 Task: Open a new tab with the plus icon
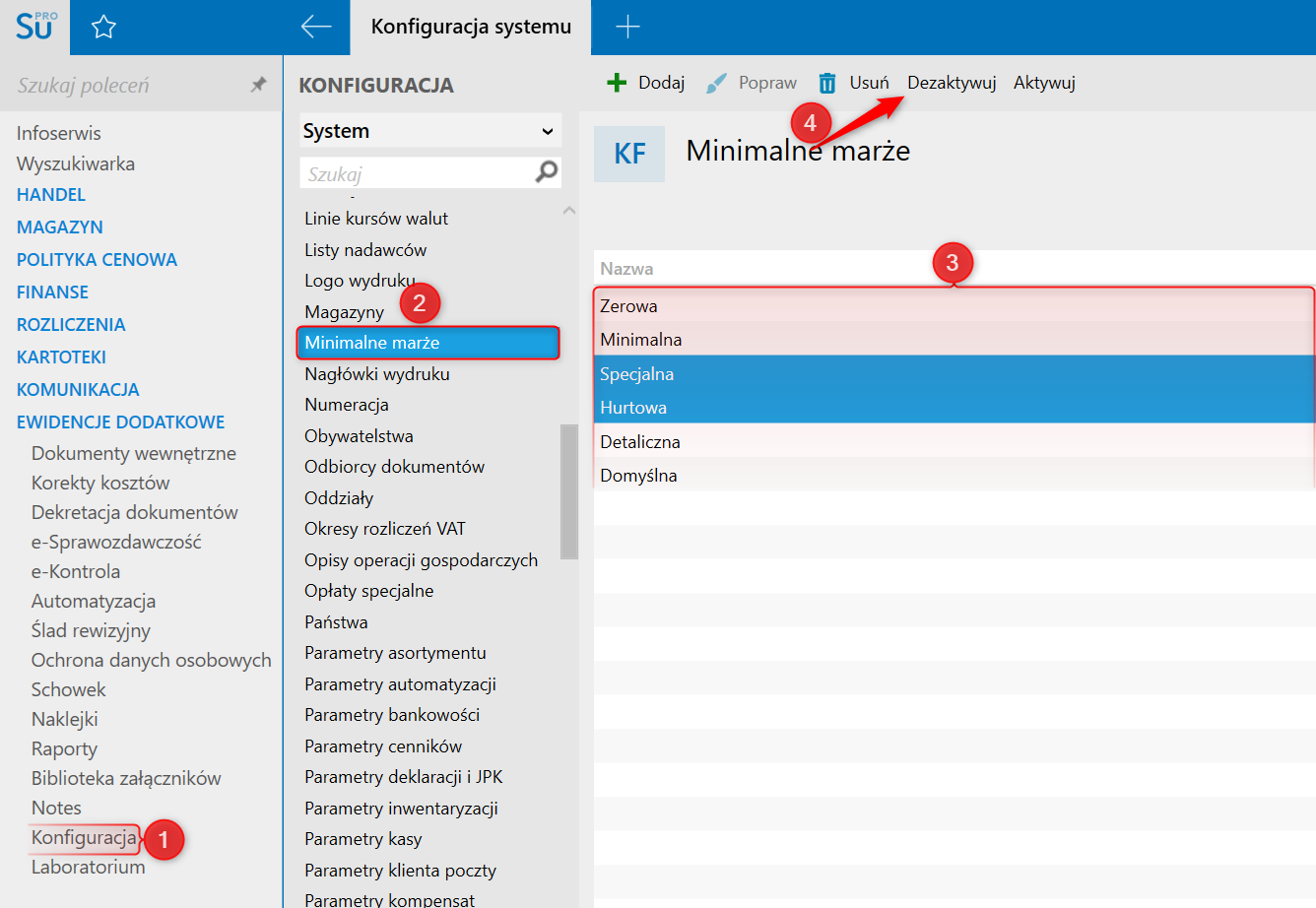tap(627, 27)
